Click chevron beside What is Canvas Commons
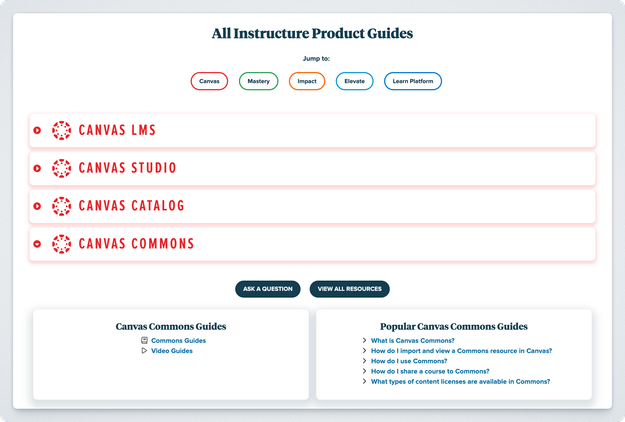 tap(364, 341)
